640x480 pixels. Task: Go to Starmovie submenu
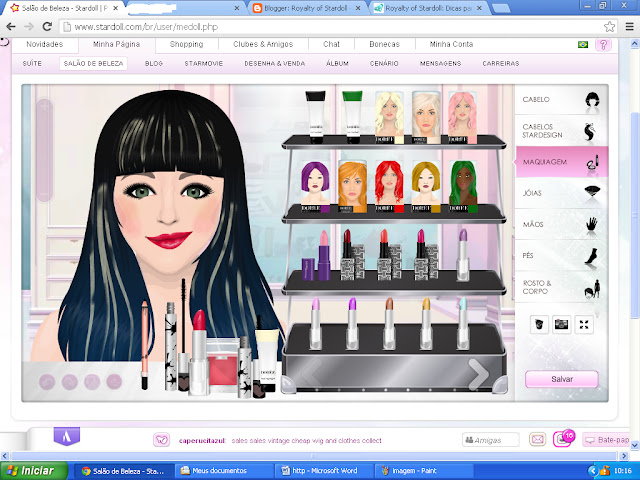point(204,64)
